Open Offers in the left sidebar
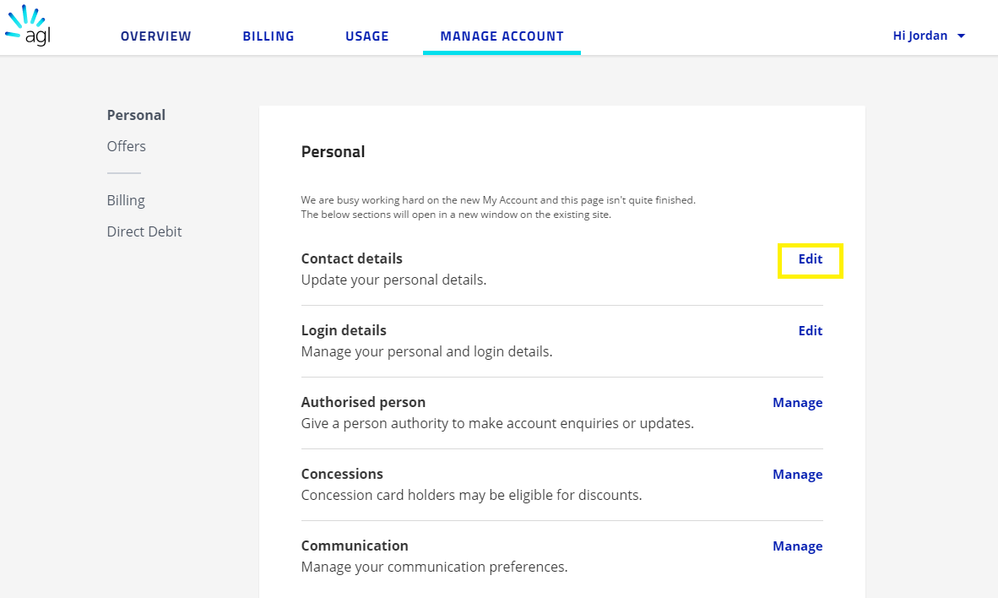The height and width of the screenshot is (598, 998). (126, 146)
